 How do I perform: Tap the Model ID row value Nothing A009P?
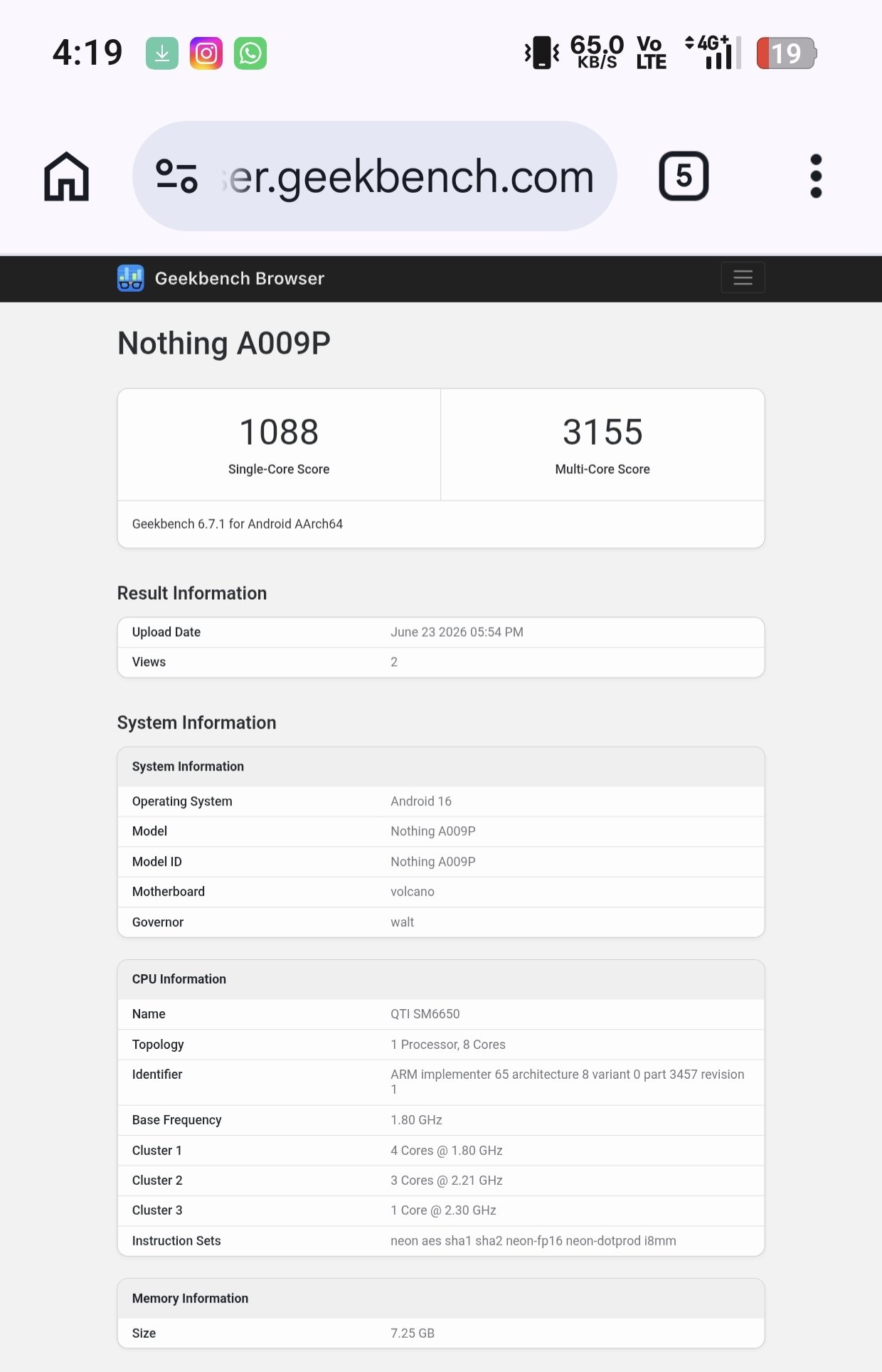pyautogui.click(x=433, y=862)
